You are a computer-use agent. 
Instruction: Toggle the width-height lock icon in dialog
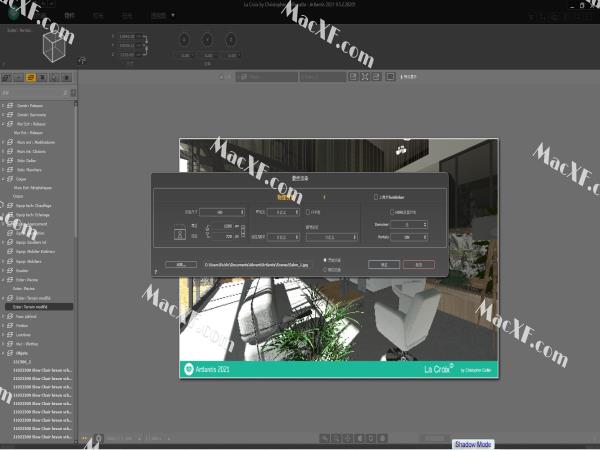(243, 231)
